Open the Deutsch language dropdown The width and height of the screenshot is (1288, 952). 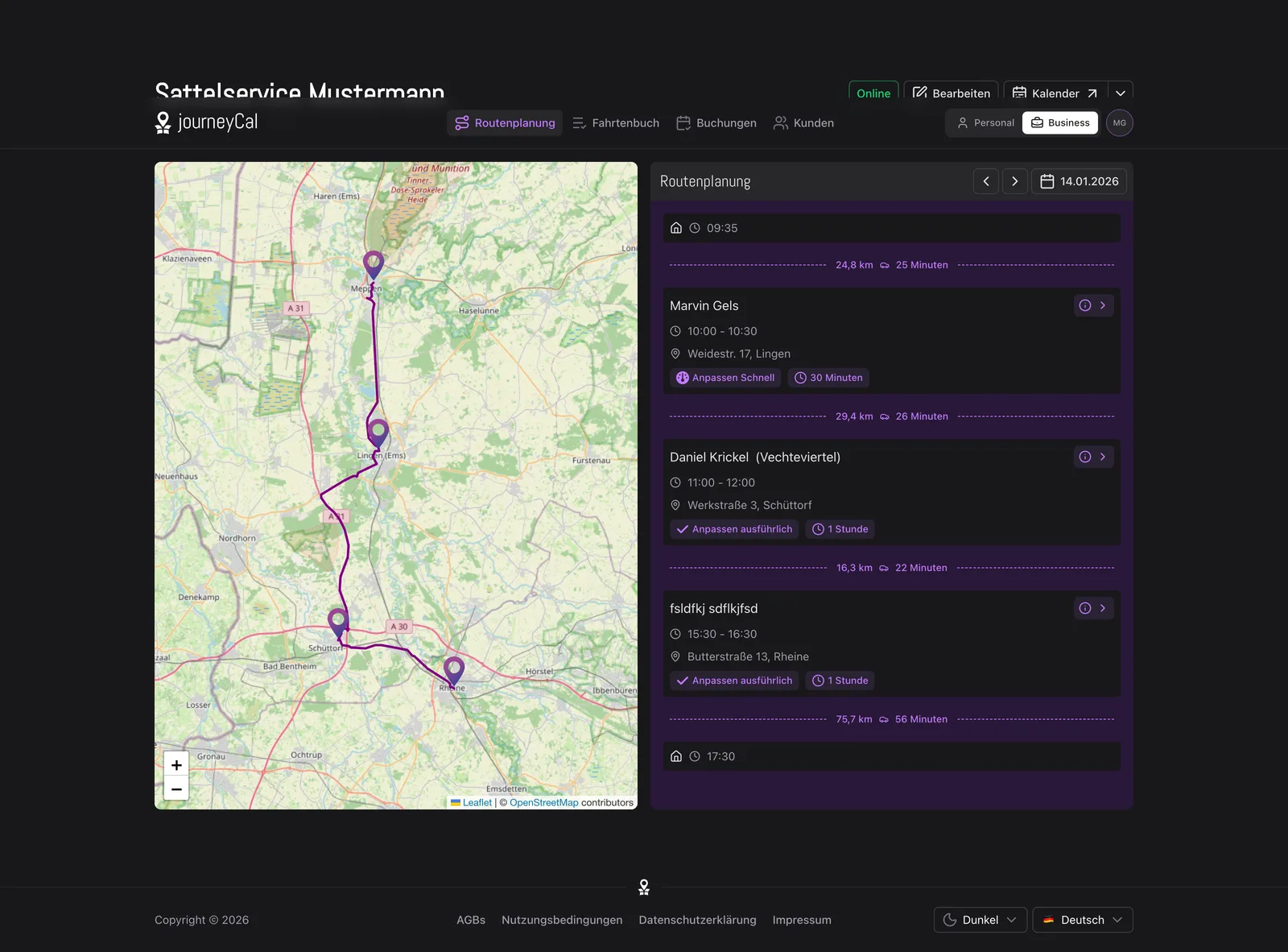(1083, 920)
